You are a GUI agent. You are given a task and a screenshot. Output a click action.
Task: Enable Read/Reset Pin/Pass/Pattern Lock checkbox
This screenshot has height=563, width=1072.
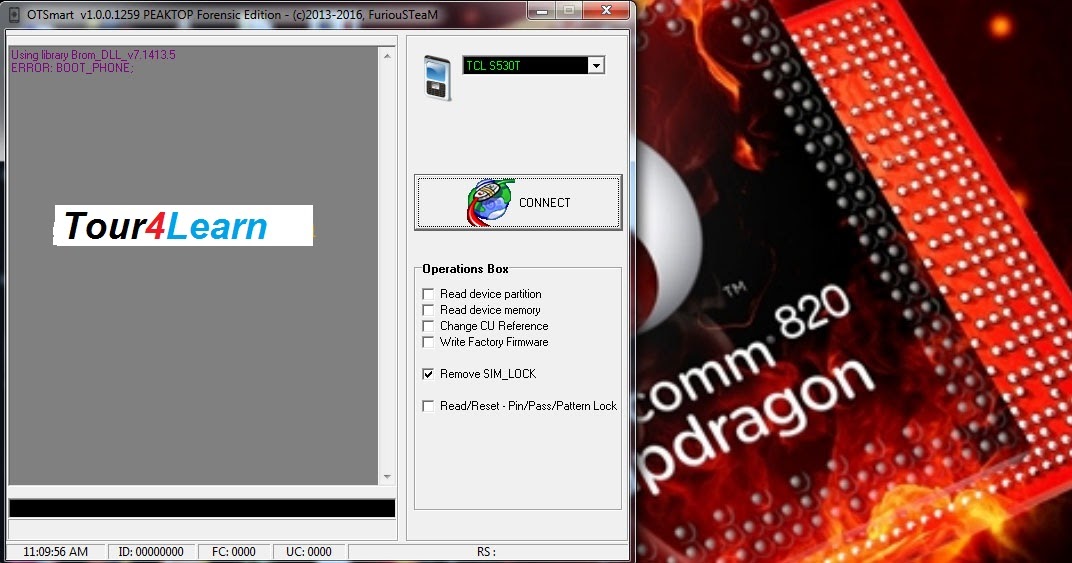[x=428, y=406]
